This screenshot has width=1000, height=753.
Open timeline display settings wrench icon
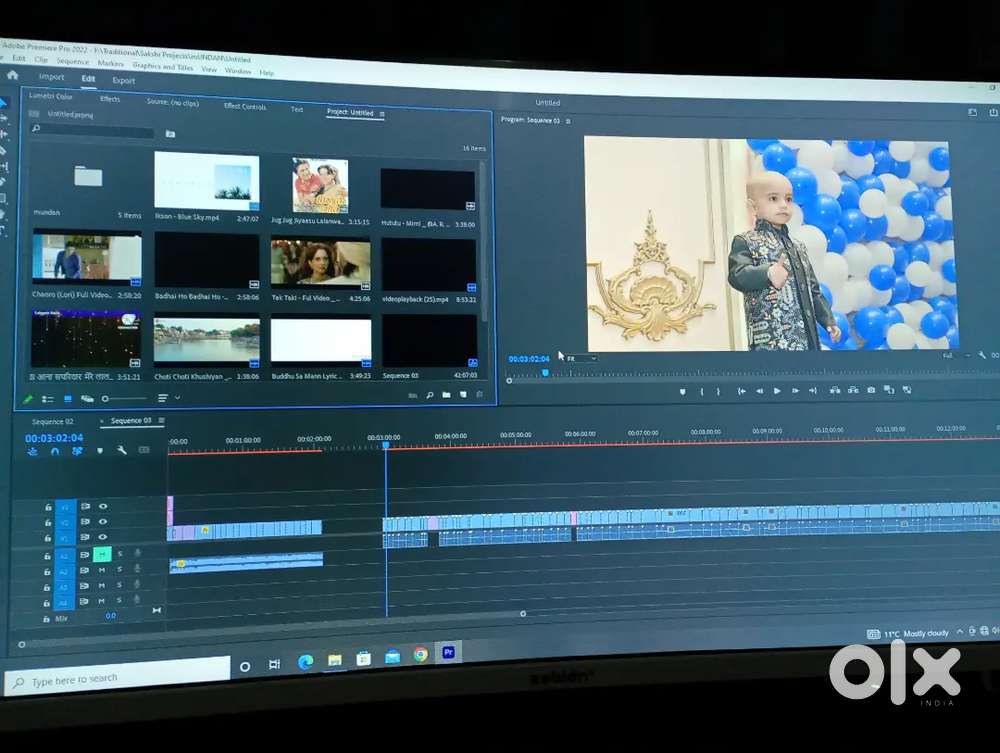122,450
